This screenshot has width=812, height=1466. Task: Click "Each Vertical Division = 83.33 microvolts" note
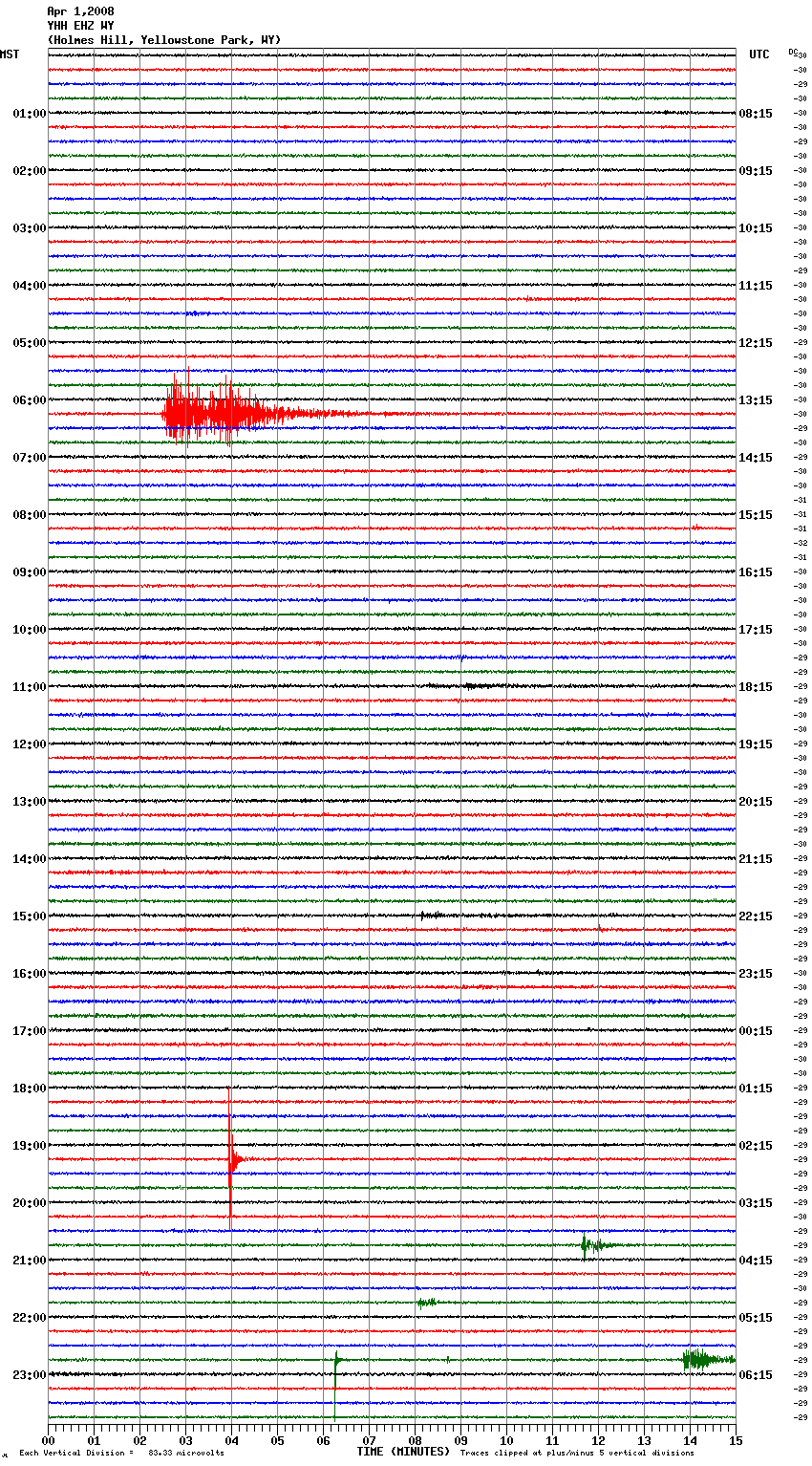[x=121, y=1453]
